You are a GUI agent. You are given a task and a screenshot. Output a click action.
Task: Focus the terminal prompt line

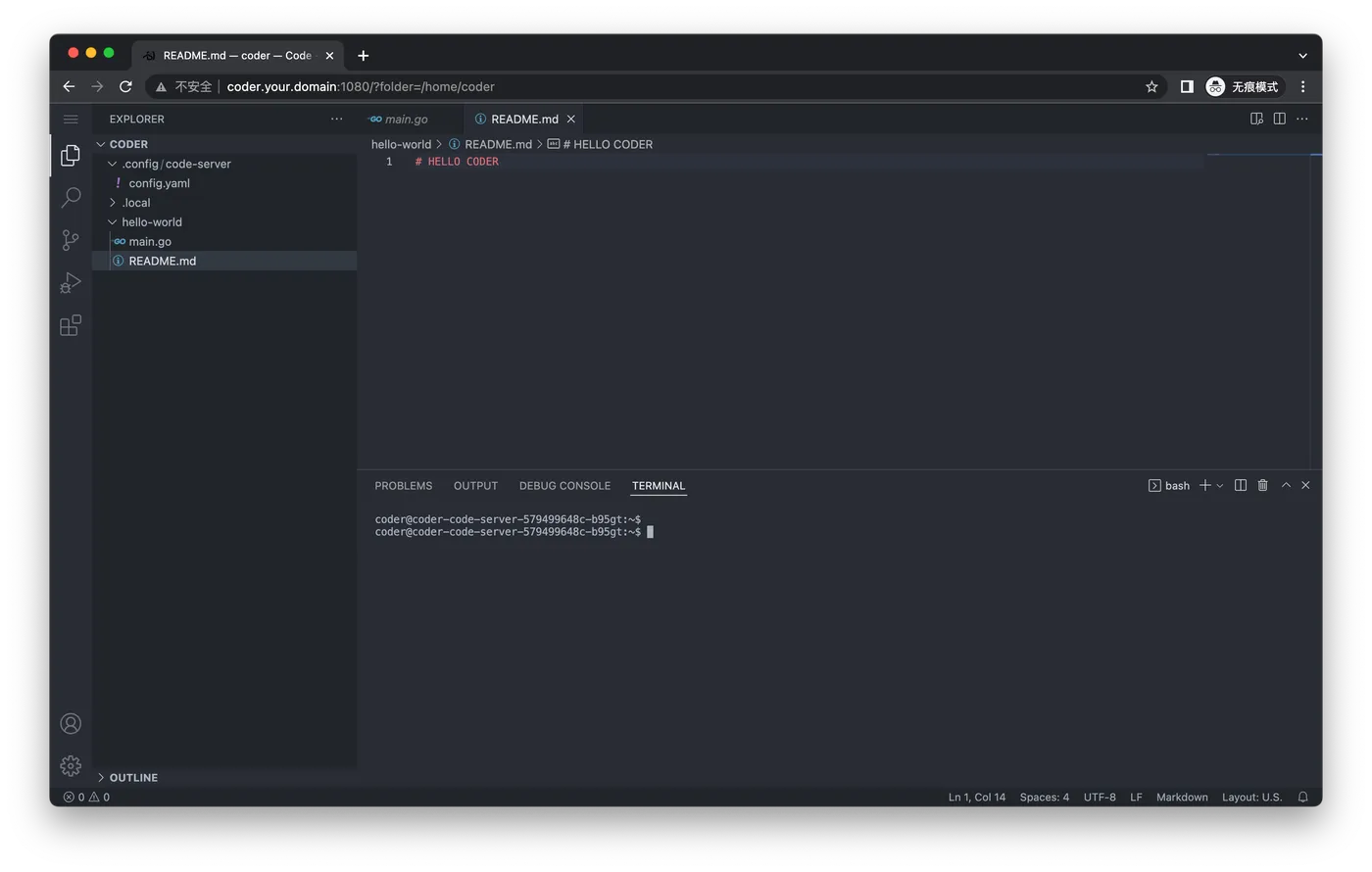click(x=514, y=532)
